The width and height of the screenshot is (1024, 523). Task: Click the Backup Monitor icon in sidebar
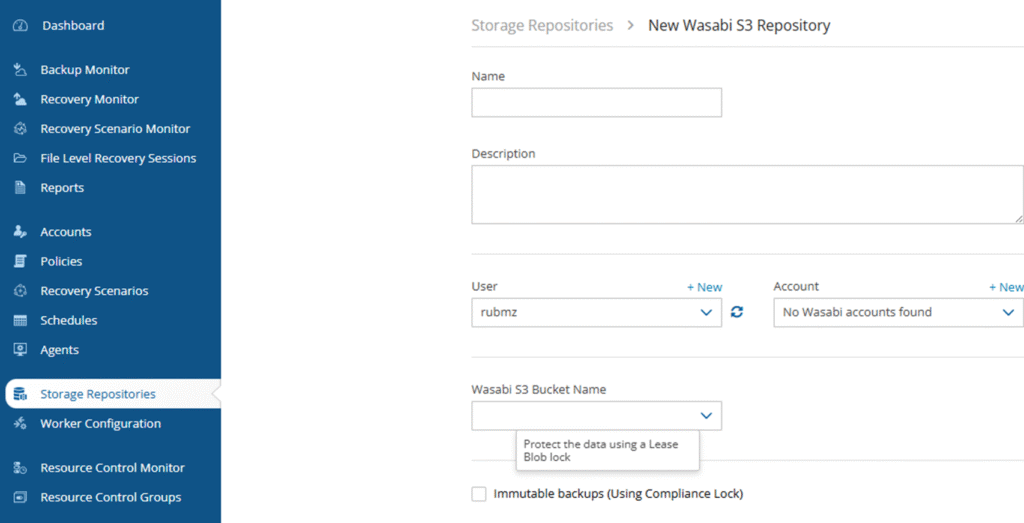click(20, 70)
